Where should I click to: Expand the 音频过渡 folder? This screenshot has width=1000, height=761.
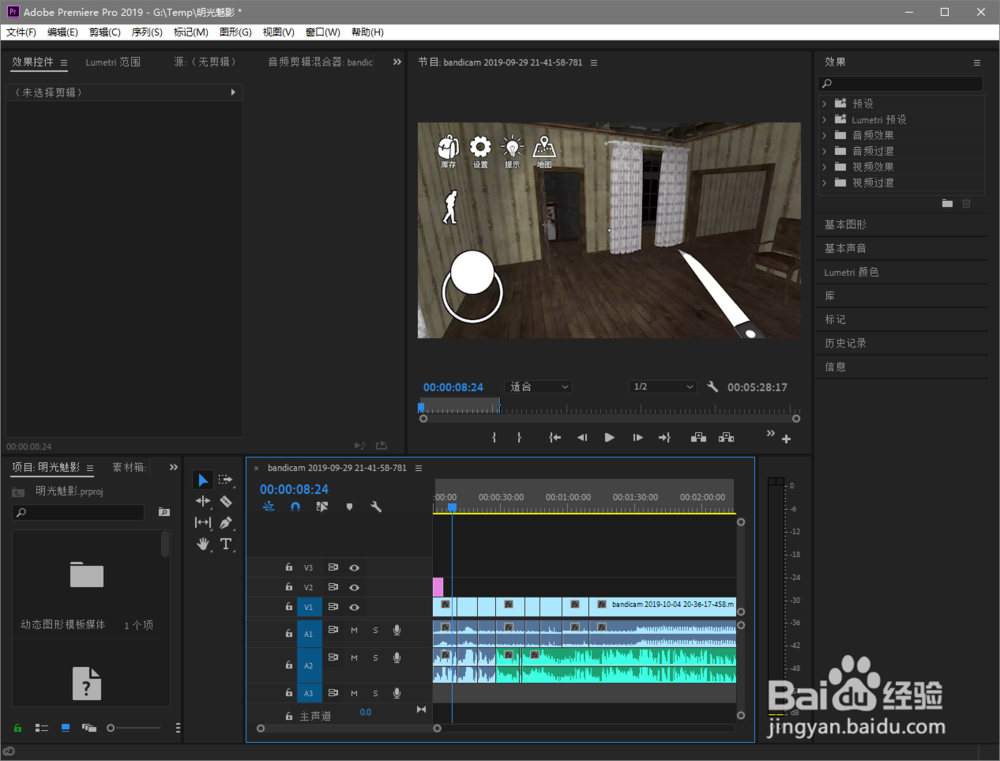[x=824, y=151]
